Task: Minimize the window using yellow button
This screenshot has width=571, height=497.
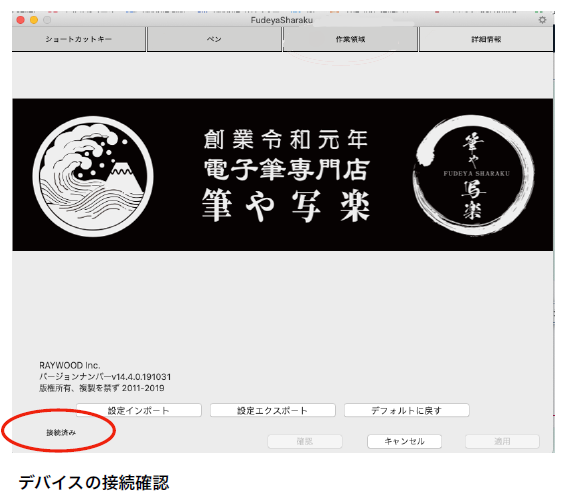Action: [34, 20]
